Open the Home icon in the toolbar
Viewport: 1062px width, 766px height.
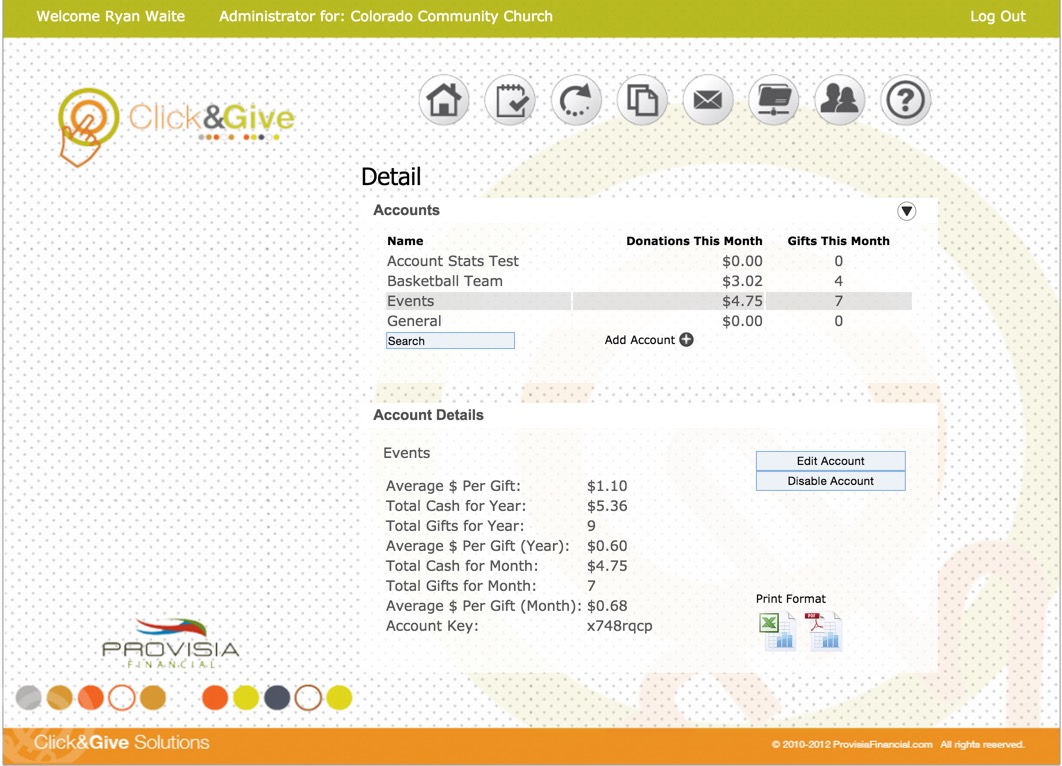coord(444,100)
